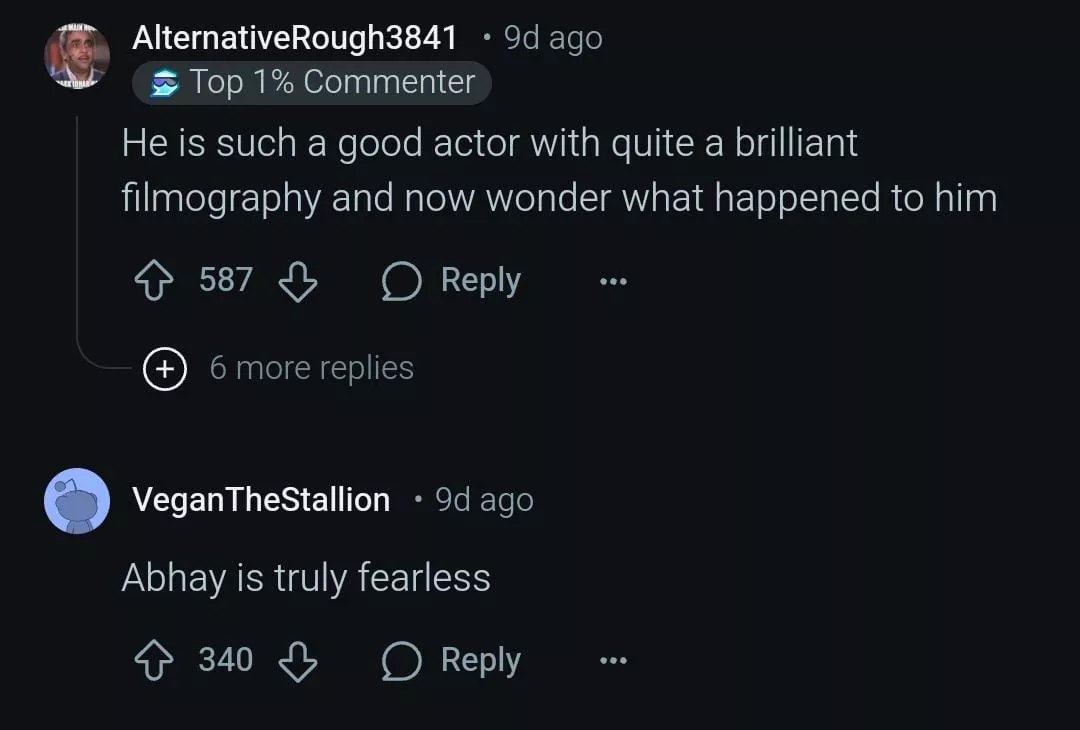Click the "Abhay is truly fearless" comment text
This screenshot has height=730, width=1080.
pos(306,578)
